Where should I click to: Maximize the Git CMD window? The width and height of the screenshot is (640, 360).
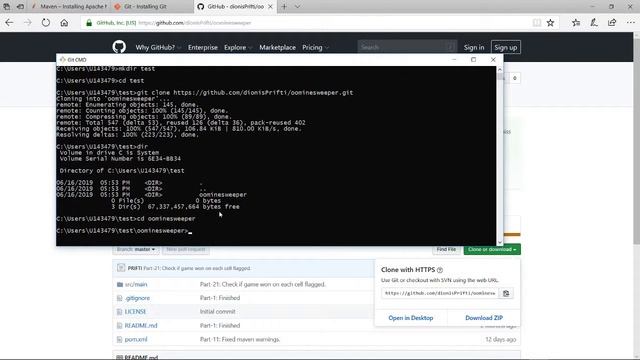[473, 60]
